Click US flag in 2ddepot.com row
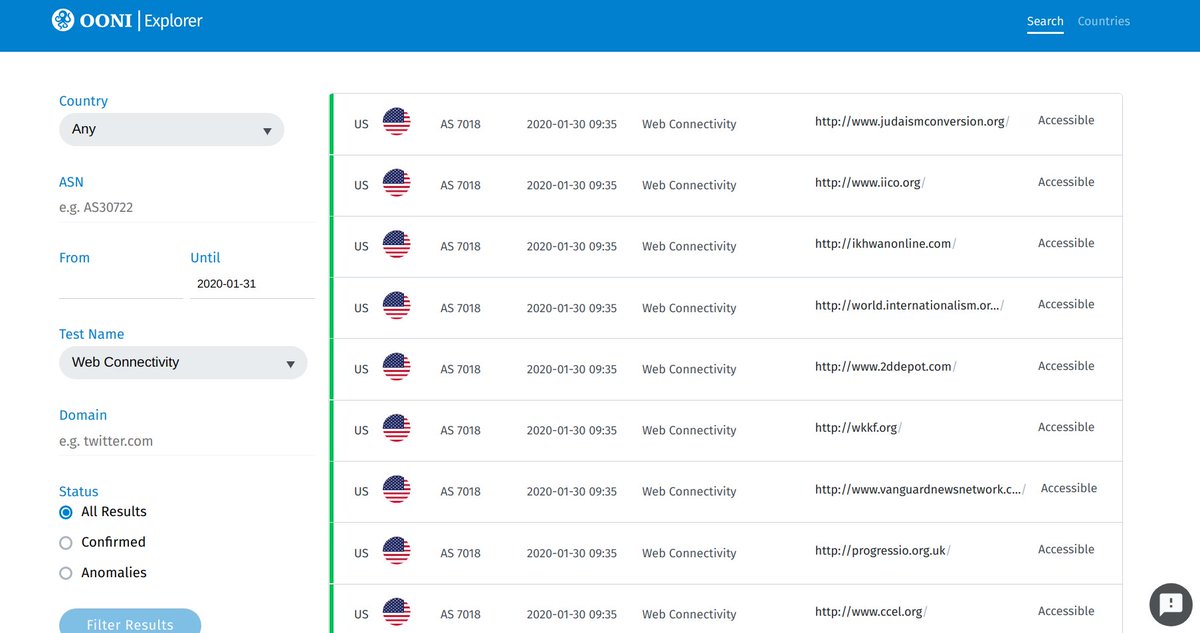 [x=397, y=367]
